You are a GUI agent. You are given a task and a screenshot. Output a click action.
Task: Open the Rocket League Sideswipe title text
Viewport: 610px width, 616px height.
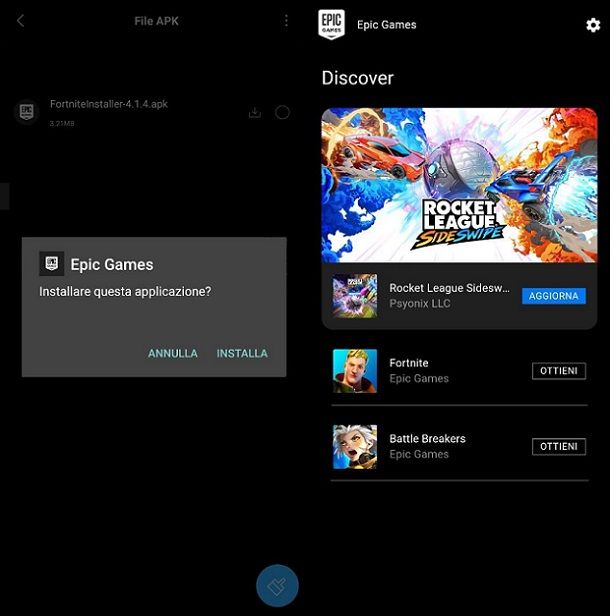[x=449, y=288]
